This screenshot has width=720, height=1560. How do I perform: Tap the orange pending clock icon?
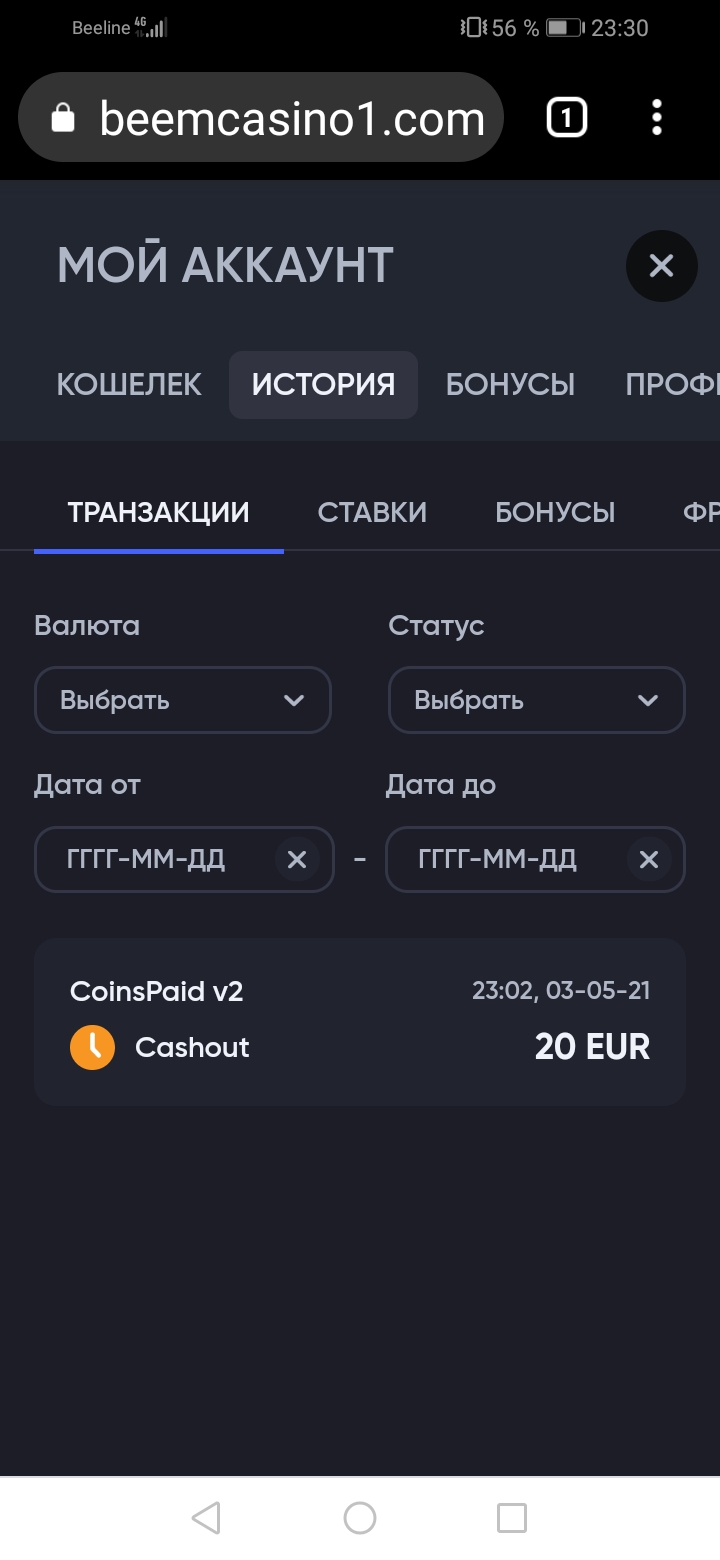(x=92, y=1047)
